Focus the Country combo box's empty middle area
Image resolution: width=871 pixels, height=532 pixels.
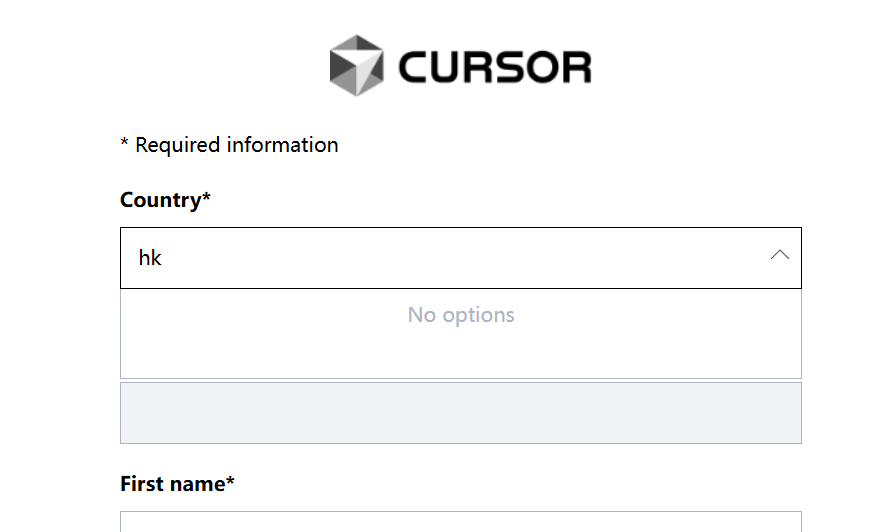click(x=460, y=258)
